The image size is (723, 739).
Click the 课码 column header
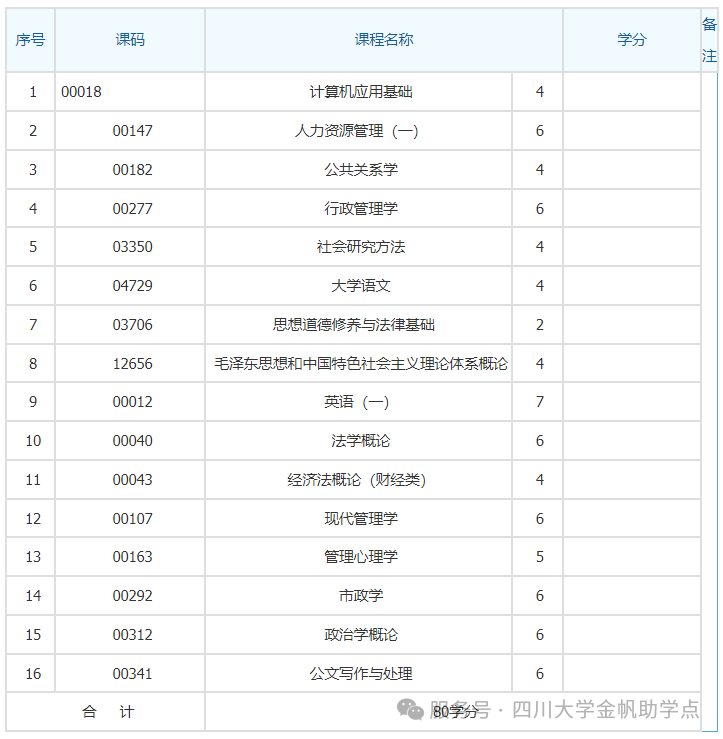(x=130, y=40)
